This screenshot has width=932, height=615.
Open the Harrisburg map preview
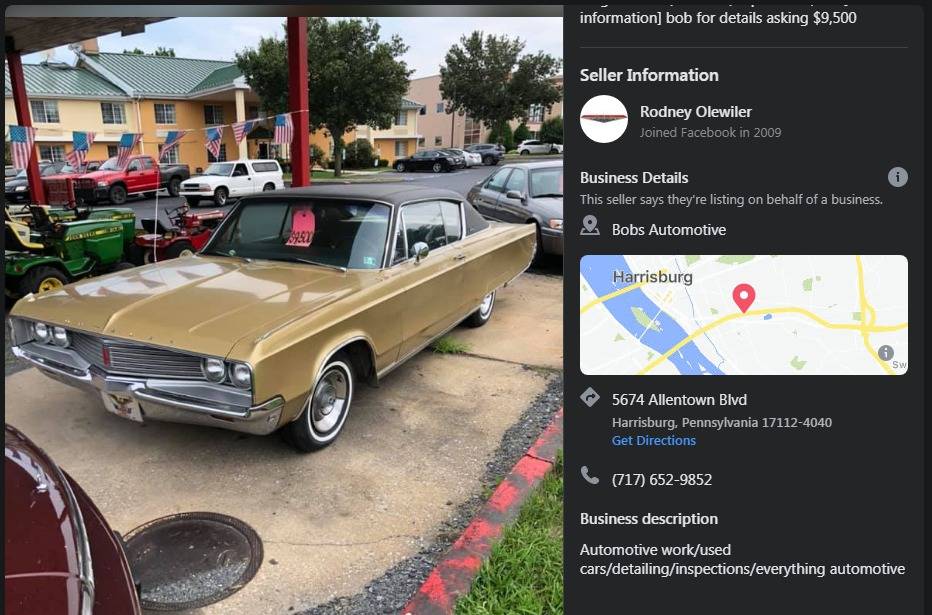744,315
